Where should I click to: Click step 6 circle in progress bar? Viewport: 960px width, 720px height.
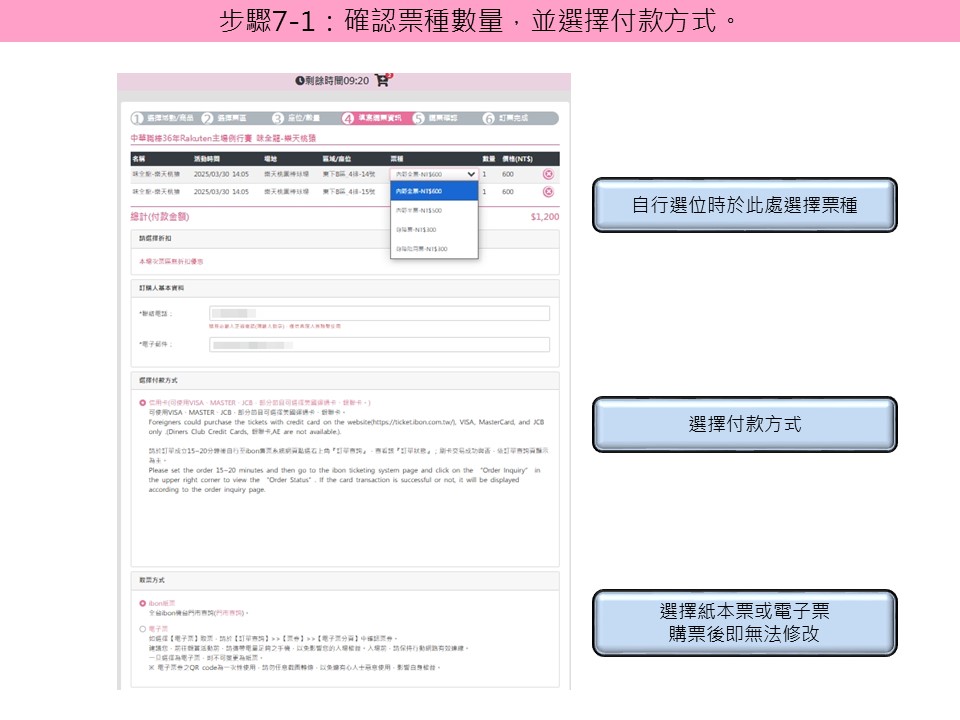click(x=489, y=118)
